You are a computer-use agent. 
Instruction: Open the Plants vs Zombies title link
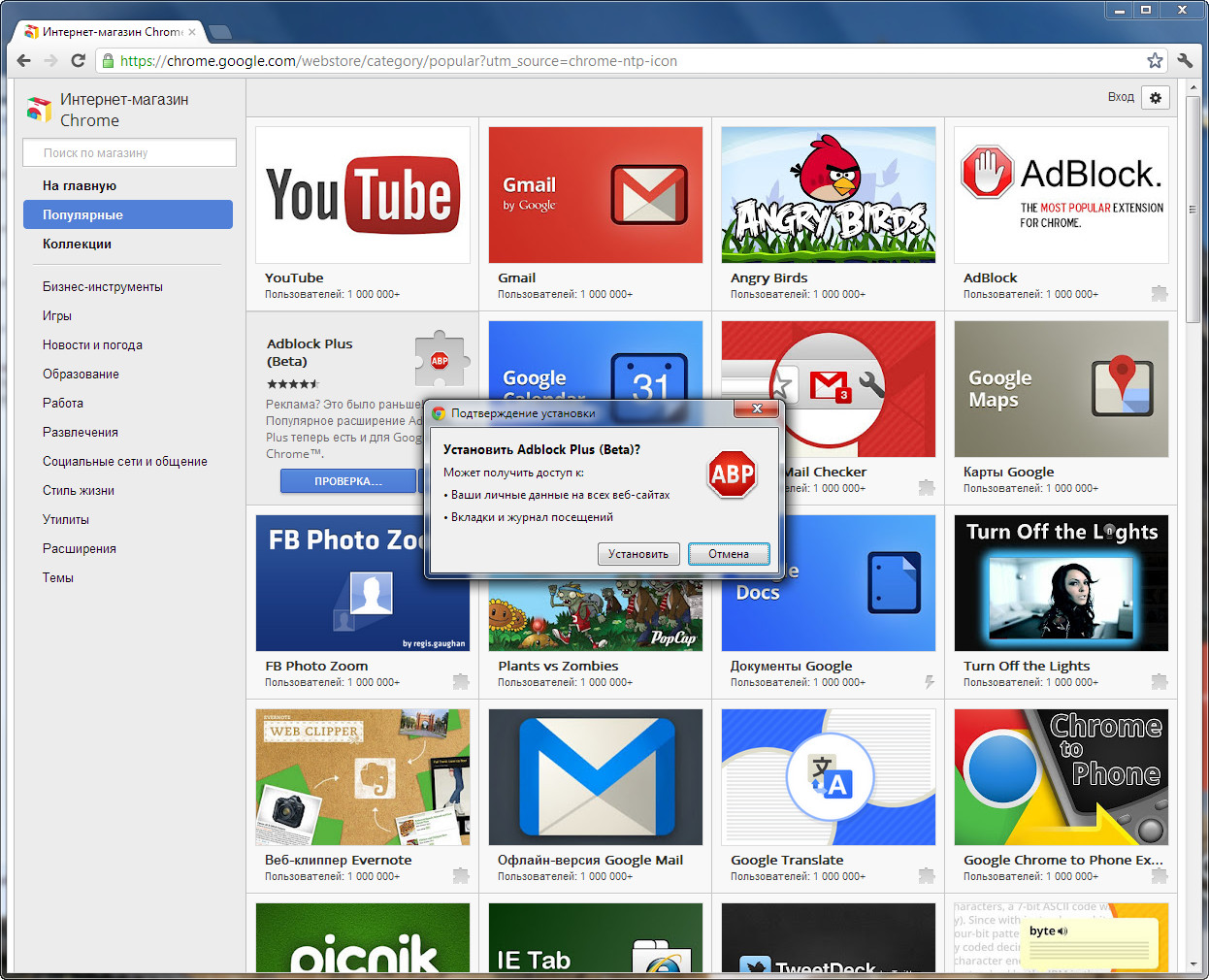[558, 666]
